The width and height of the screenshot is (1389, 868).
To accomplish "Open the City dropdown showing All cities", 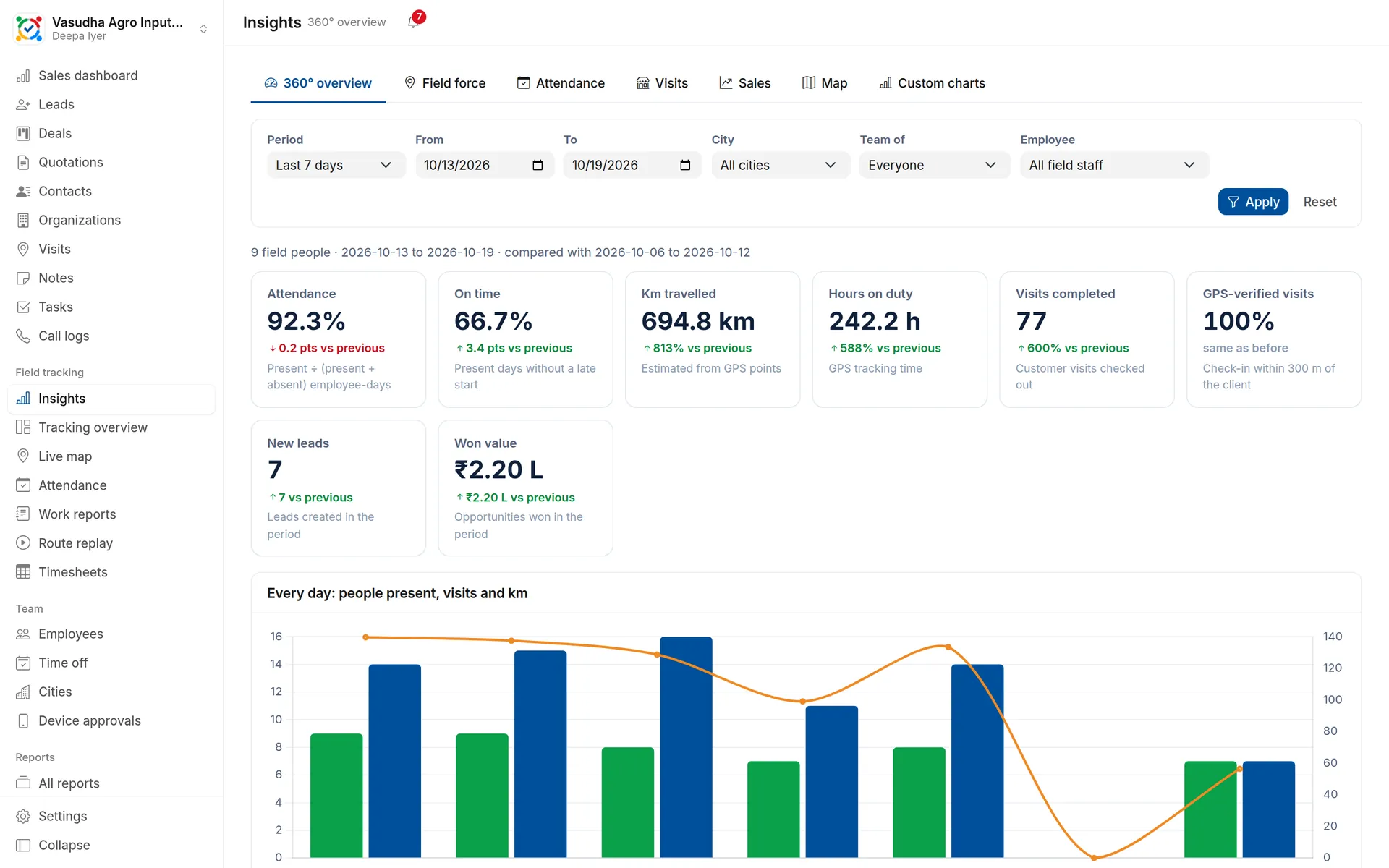I will pos(780,165).
